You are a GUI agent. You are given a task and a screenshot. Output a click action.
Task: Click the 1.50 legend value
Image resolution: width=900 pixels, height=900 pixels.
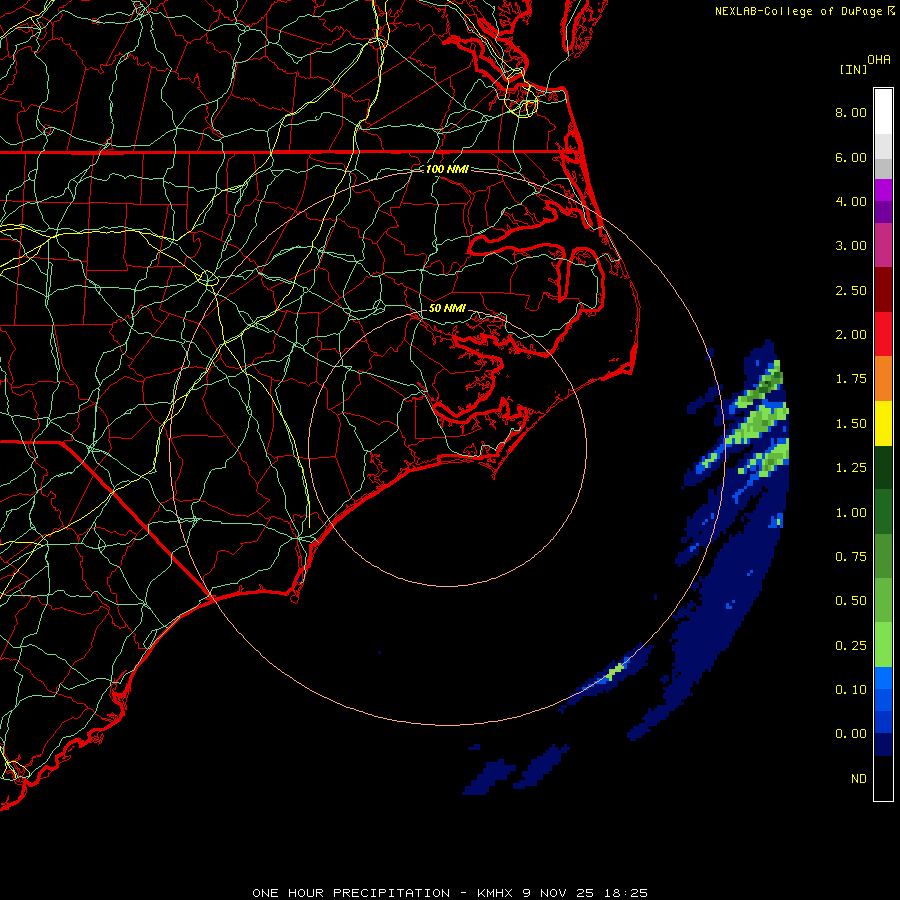[x=851, y=424]
